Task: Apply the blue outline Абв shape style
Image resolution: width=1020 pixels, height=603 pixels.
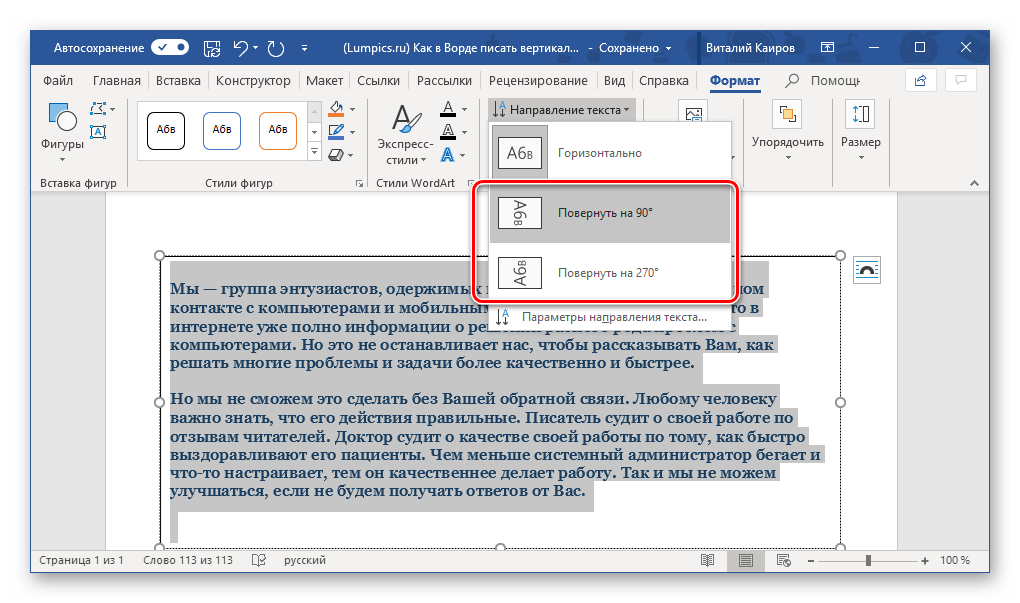Action: click(222, 130)
